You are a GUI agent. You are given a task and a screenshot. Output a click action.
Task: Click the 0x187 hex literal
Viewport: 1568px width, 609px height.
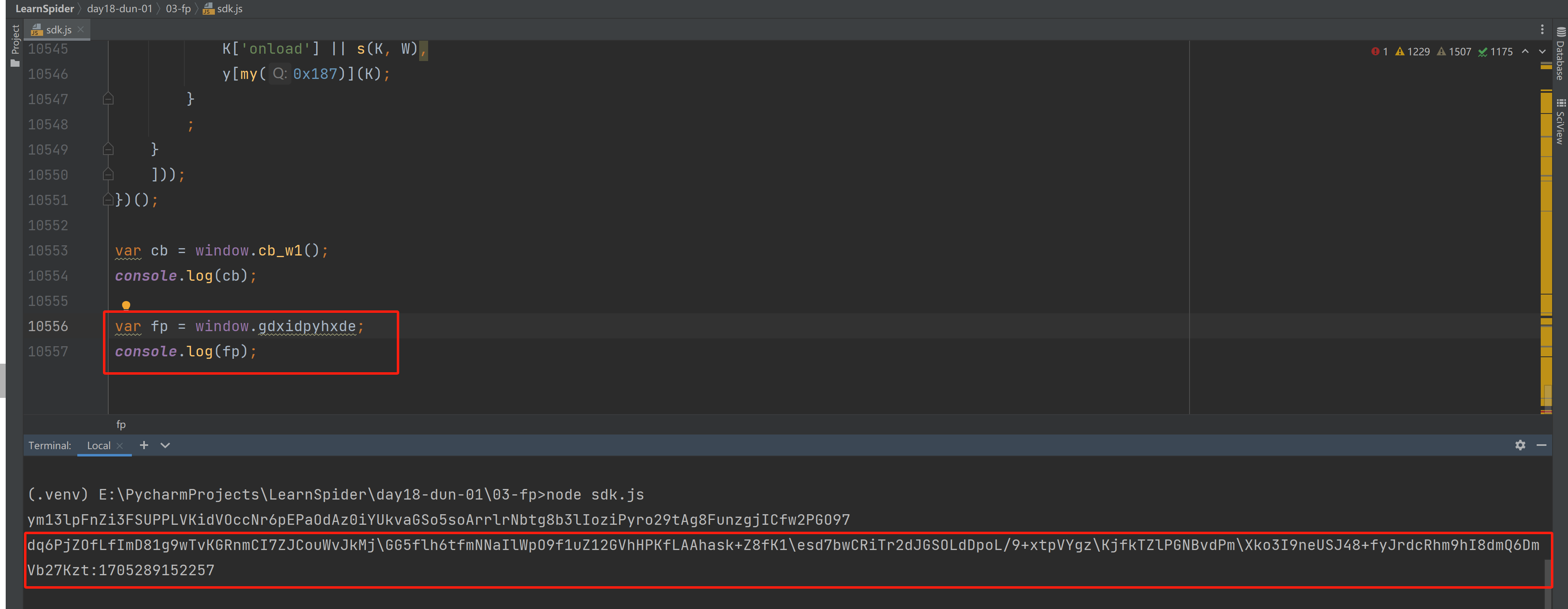pos(315,74)
